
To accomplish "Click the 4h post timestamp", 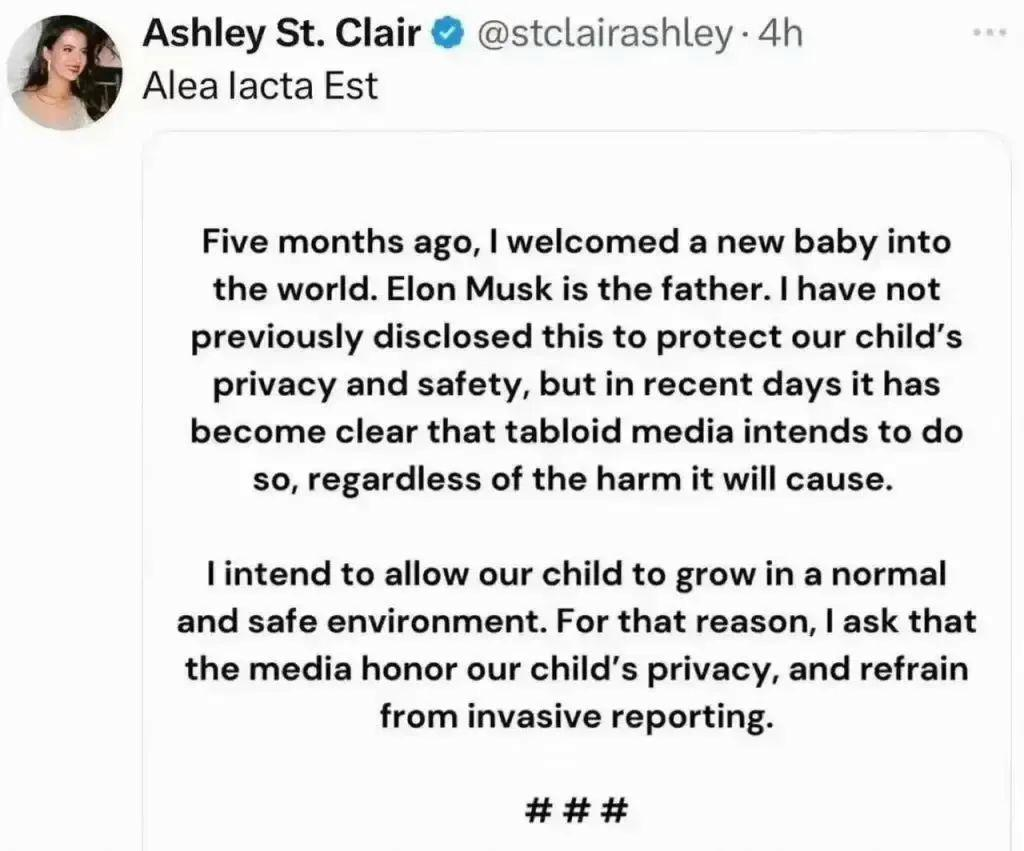I will 780,35.
